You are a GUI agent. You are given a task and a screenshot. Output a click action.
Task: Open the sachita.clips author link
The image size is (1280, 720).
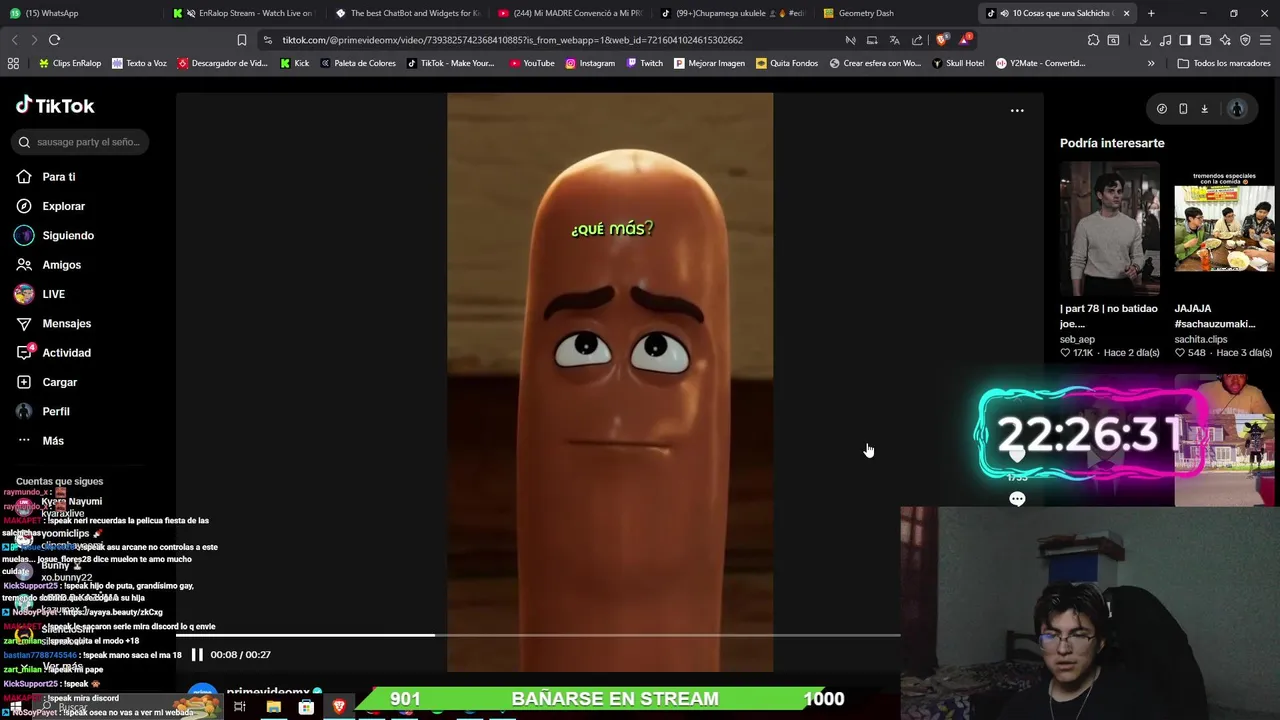pos(1201,339)
